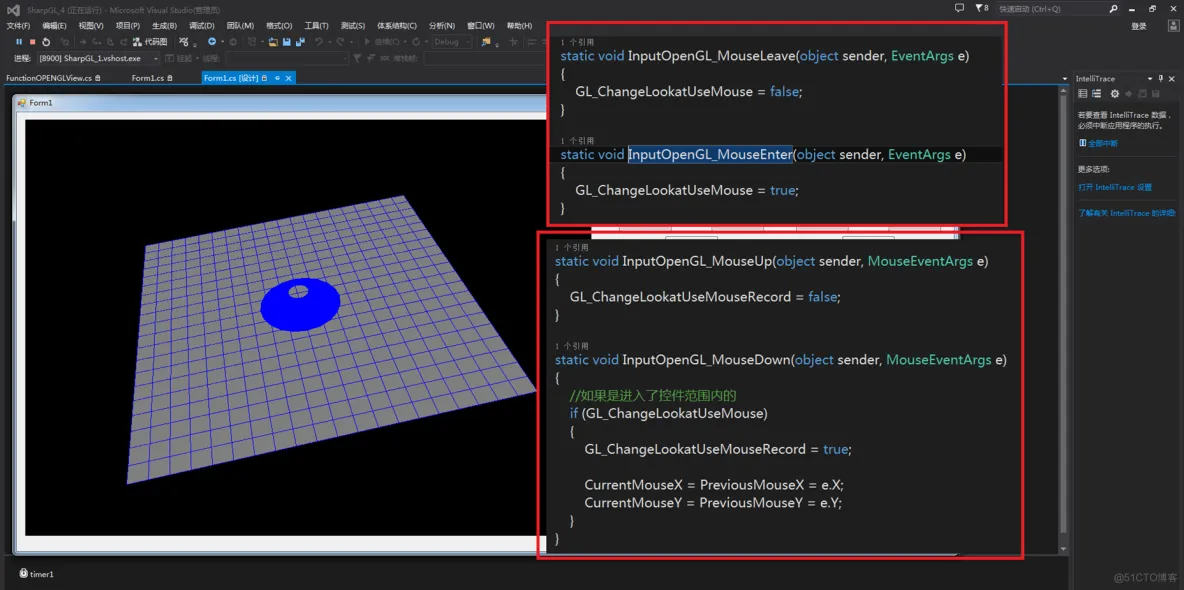Open the 帮助(H) menu
The width and height of the screenshot is (1184, 590).
tap(519, 26)
